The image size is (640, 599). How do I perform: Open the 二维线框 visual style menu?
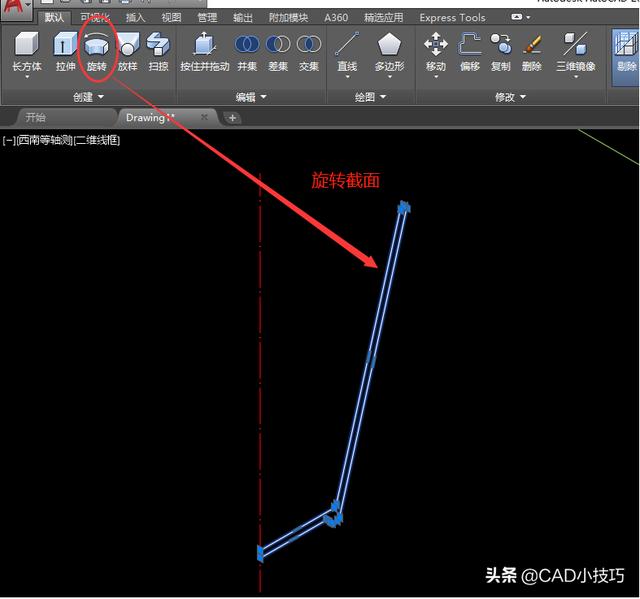tap(97, 140)
